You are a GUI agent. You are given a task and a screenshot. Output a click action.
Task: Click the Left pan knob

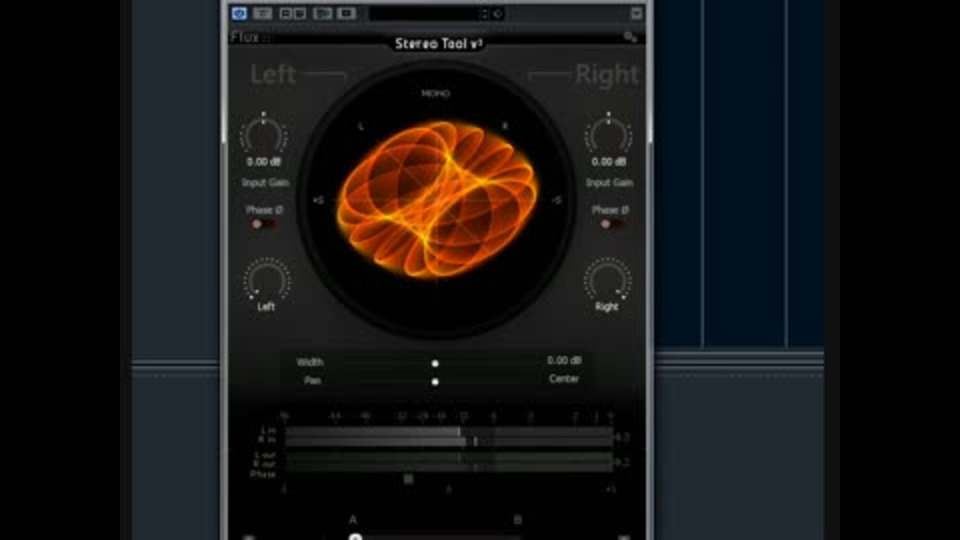(x=266, y=279)
